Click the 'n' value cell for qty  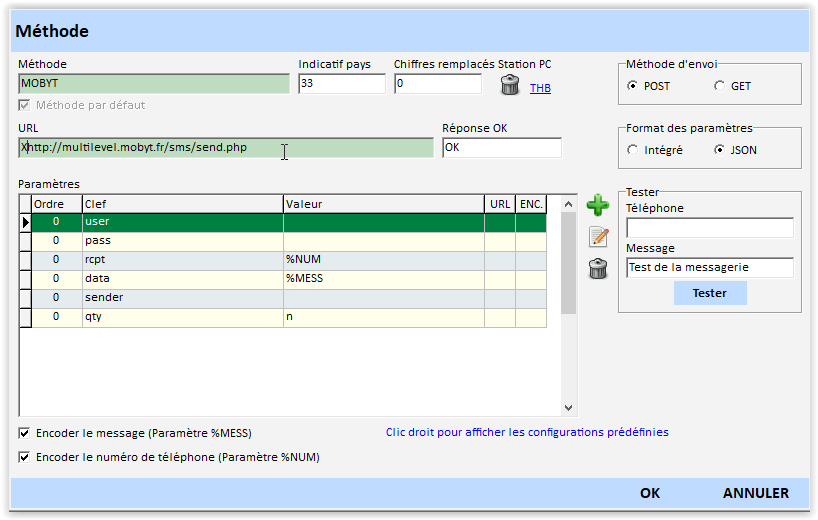[x=384, y=317]
